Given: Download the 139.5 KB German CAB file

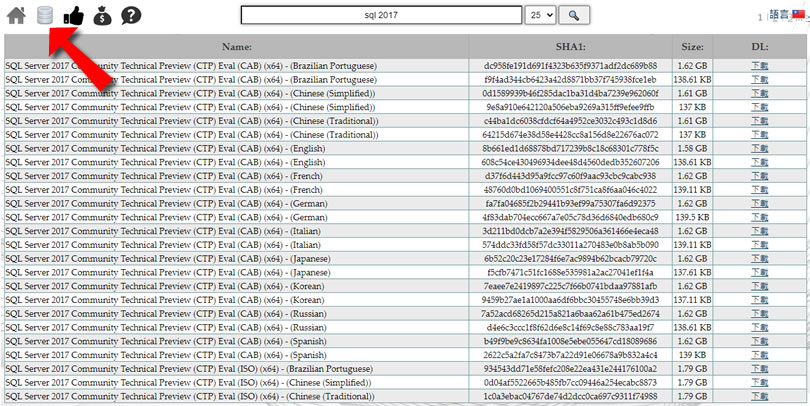Looking at the screenshot, I should (x=759, y=217).
